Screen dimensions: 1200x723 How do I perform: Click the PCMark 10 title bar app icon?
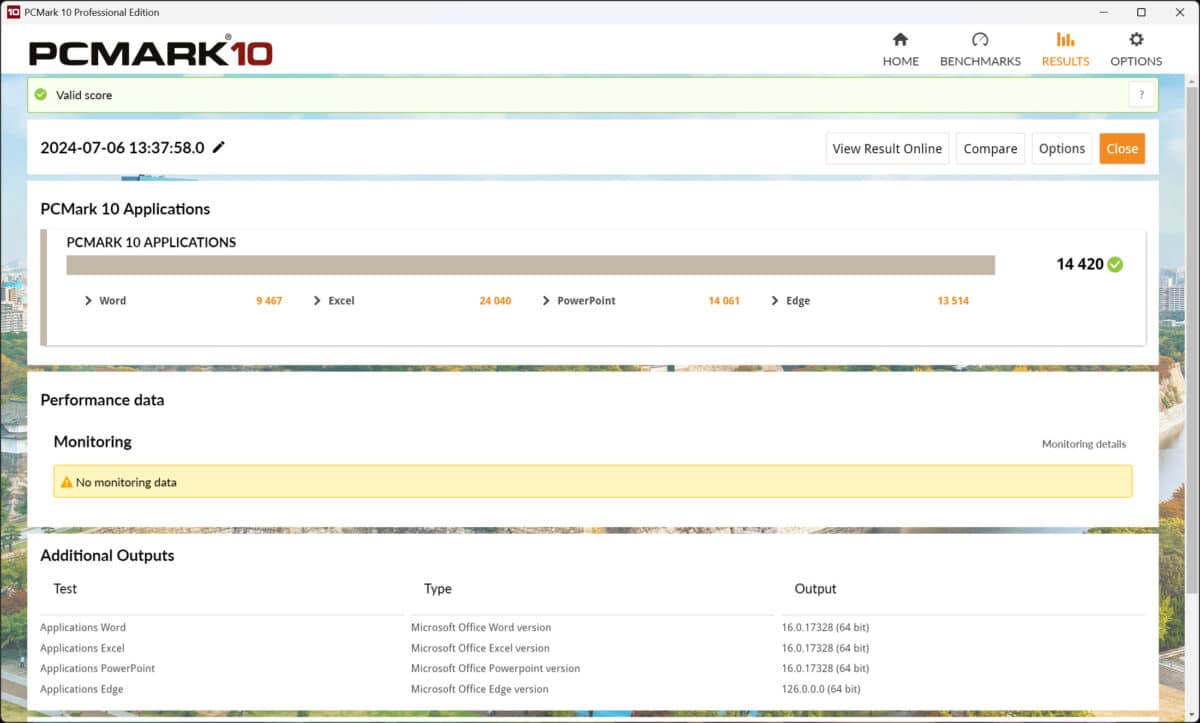point(13,12)
